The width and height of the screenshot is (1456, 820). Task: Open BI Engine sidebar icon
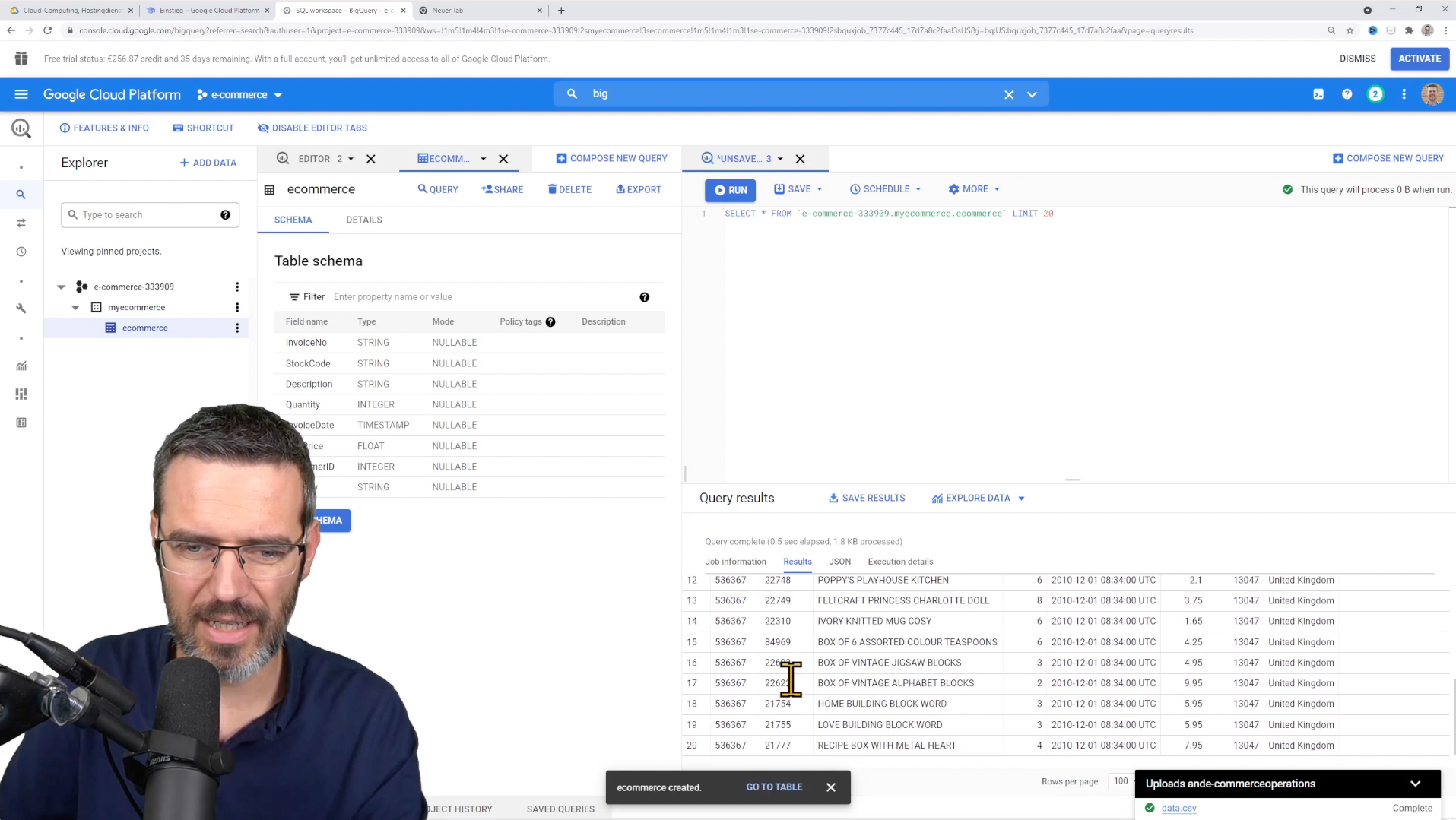21,423
